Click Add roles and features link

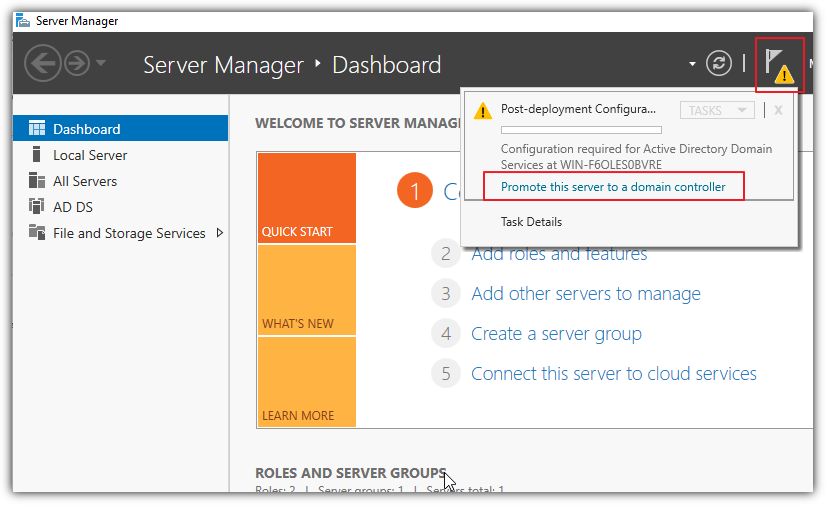coord(559,255)
